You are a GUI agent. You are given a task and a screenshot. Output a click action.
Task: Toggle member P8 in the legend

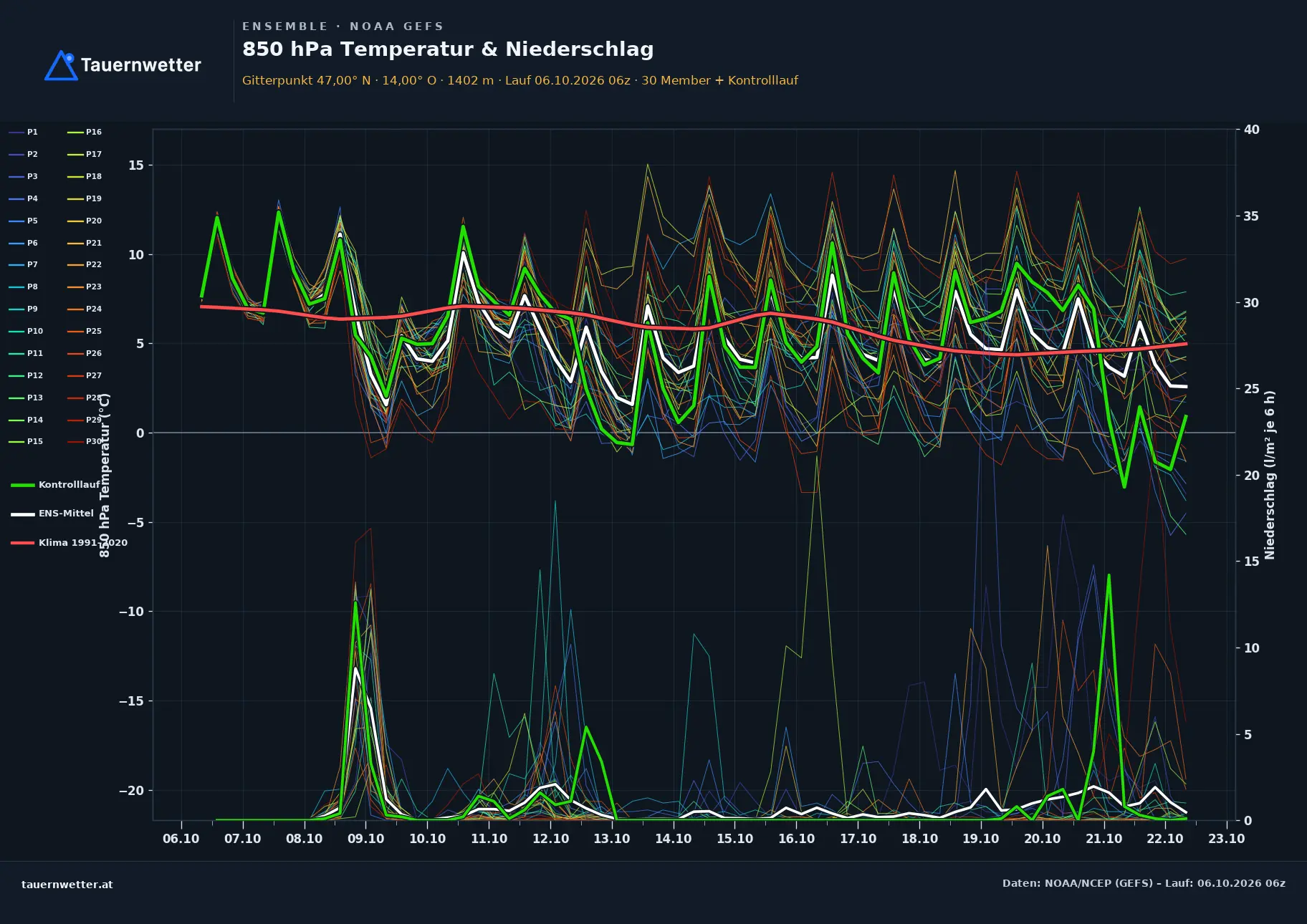coord(23,287)
